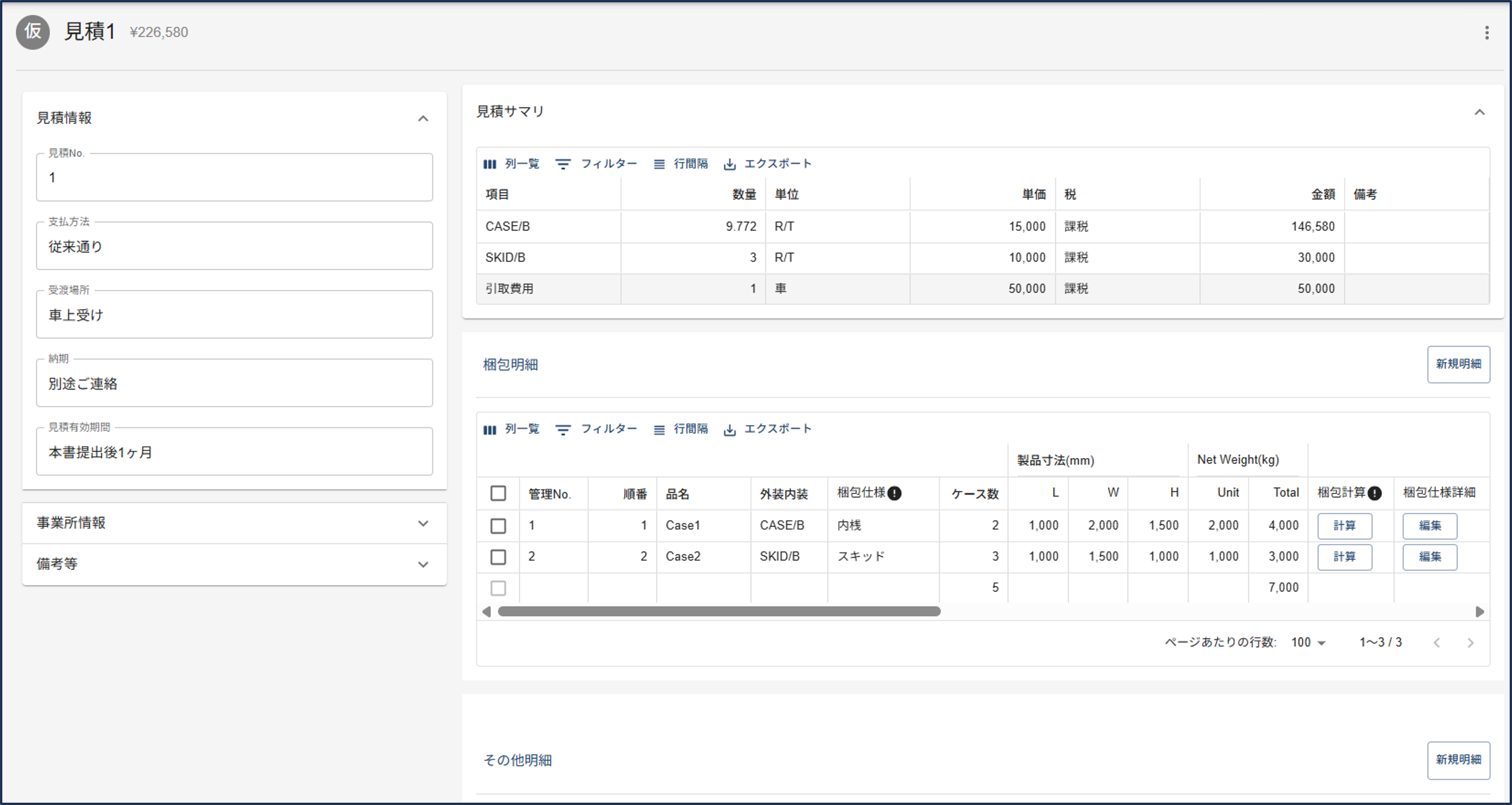Open the three-dot more options menu

point(1486,32)
